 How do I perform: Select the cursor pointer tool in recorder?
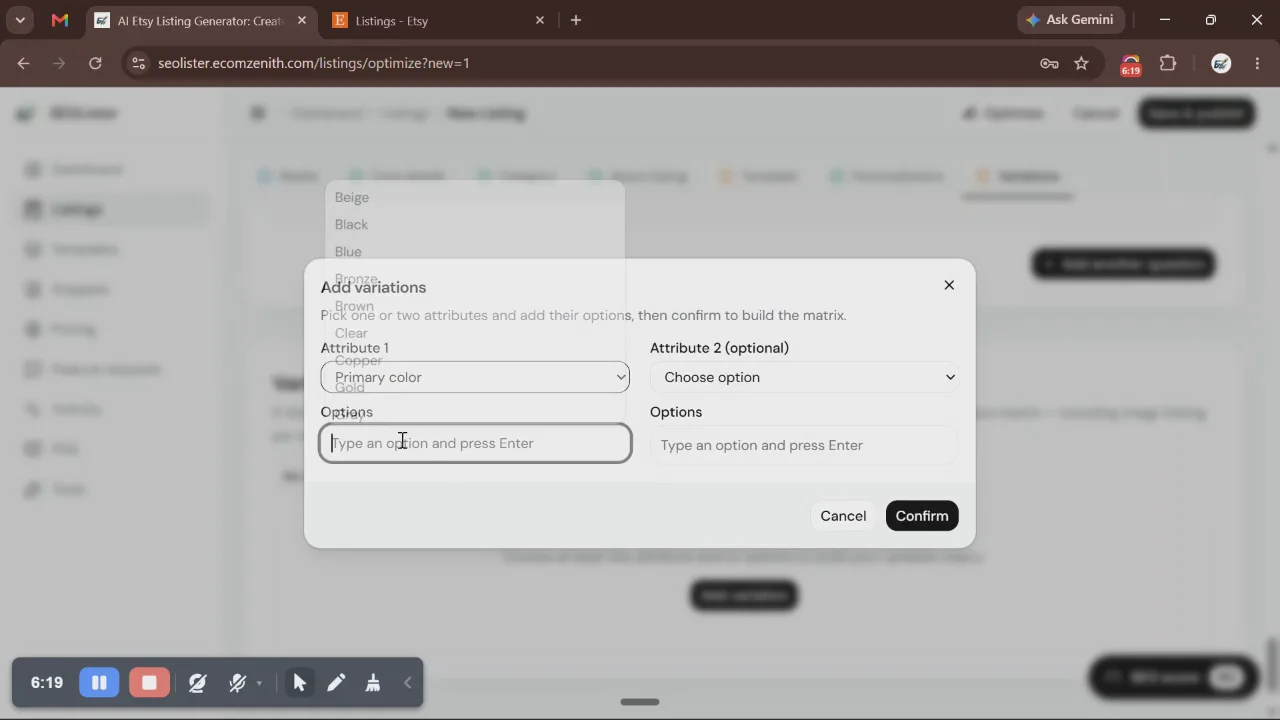click(x=299, y=683)
